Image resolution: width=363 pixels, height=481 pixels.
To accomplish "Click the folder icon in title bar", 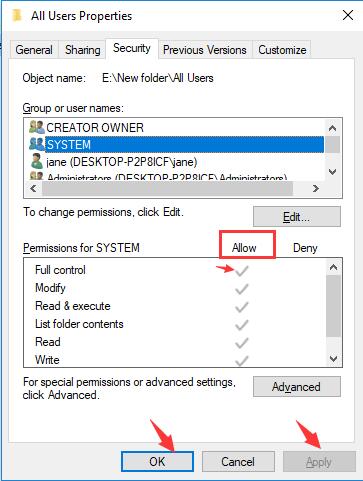I will pyautogui.click(x=17, y=15).
